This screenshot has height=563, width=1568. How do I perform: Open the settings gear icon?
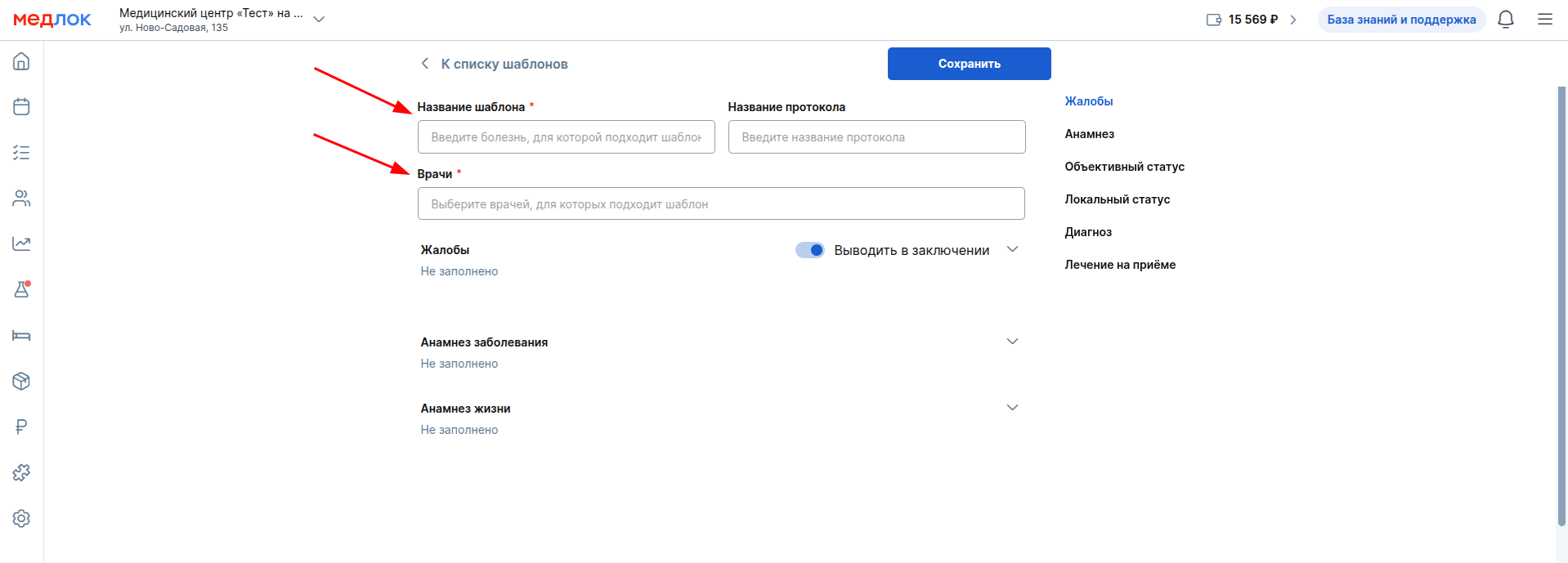[21, 518]
